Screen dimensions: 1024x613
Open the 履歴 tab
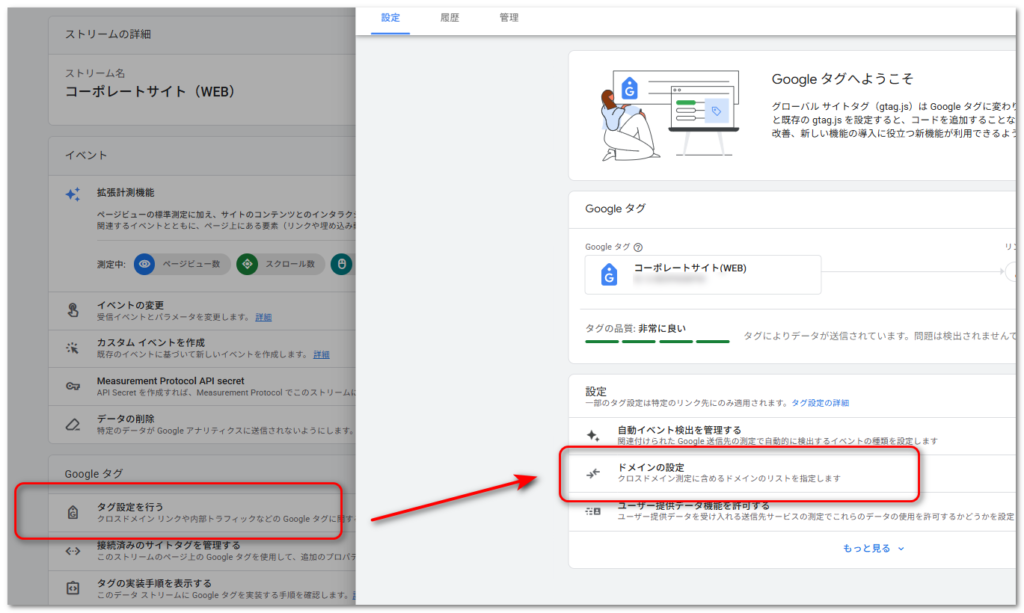(449, 18)
